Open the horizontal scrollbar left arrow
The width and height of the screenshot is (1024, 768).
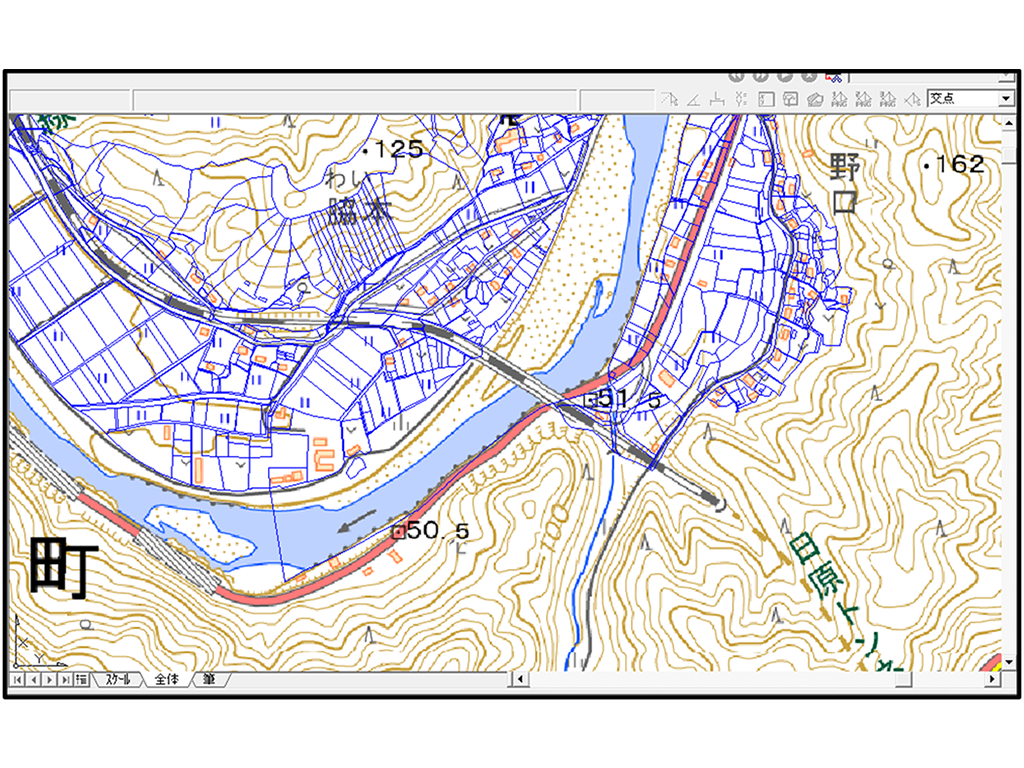coord(519,680)
